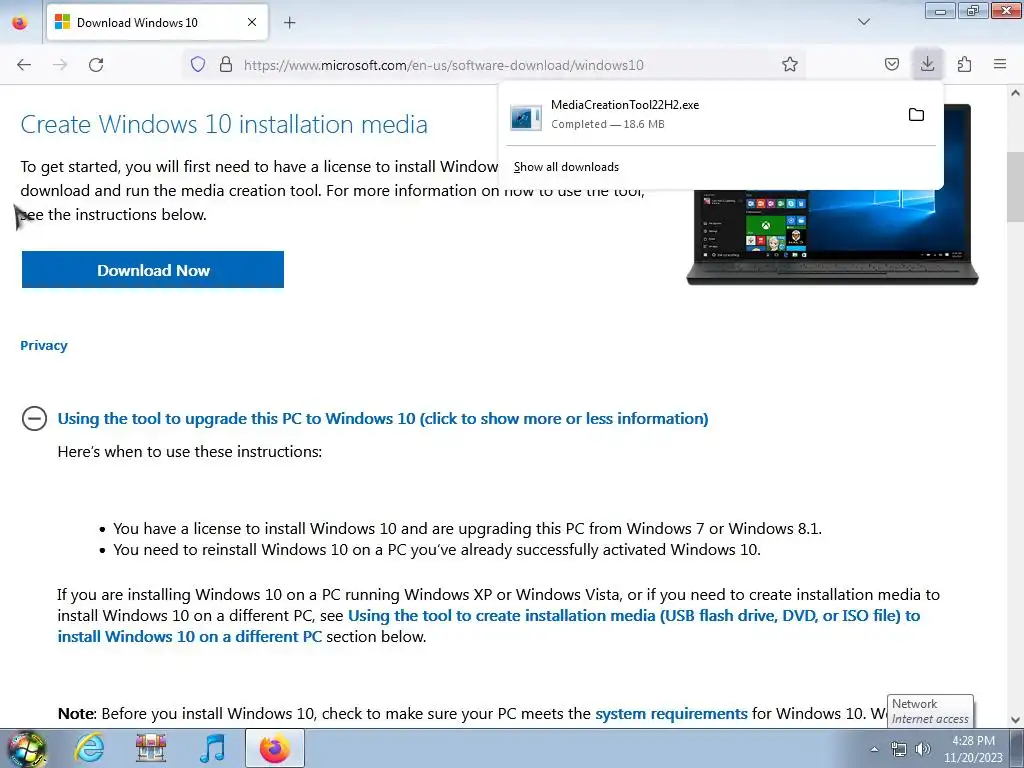This screenshot has width=1024, height=768.
Task: Click the address bar URL
Action: pos(443,65)
